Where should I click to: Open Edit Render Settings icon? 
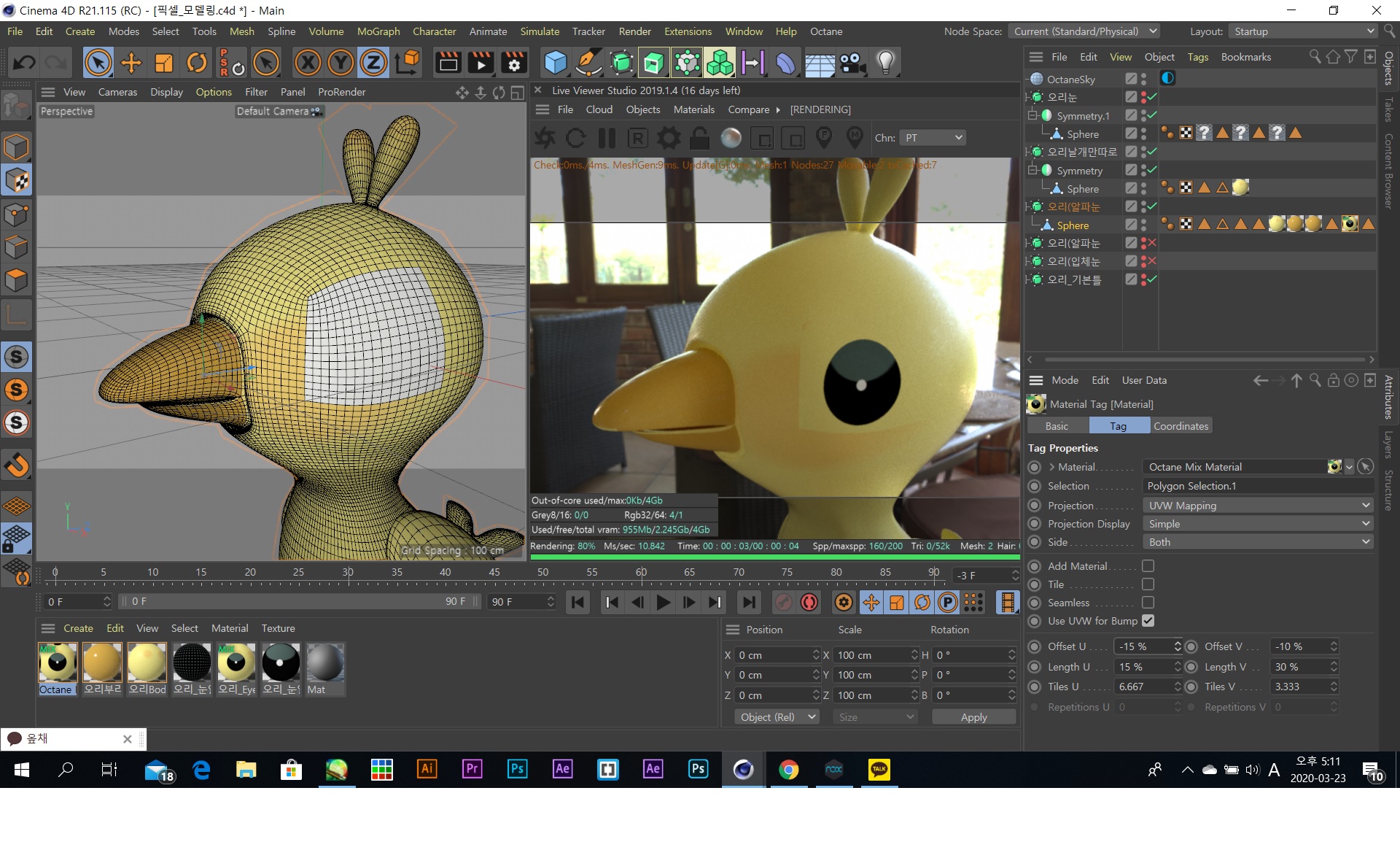point(514,63)
